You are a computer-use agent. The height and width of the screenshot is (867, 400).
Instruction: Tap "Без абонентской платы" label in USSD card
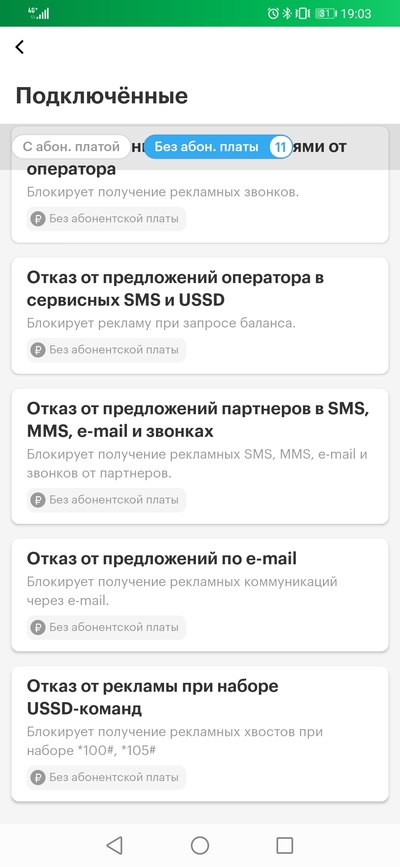coord(114,777)
